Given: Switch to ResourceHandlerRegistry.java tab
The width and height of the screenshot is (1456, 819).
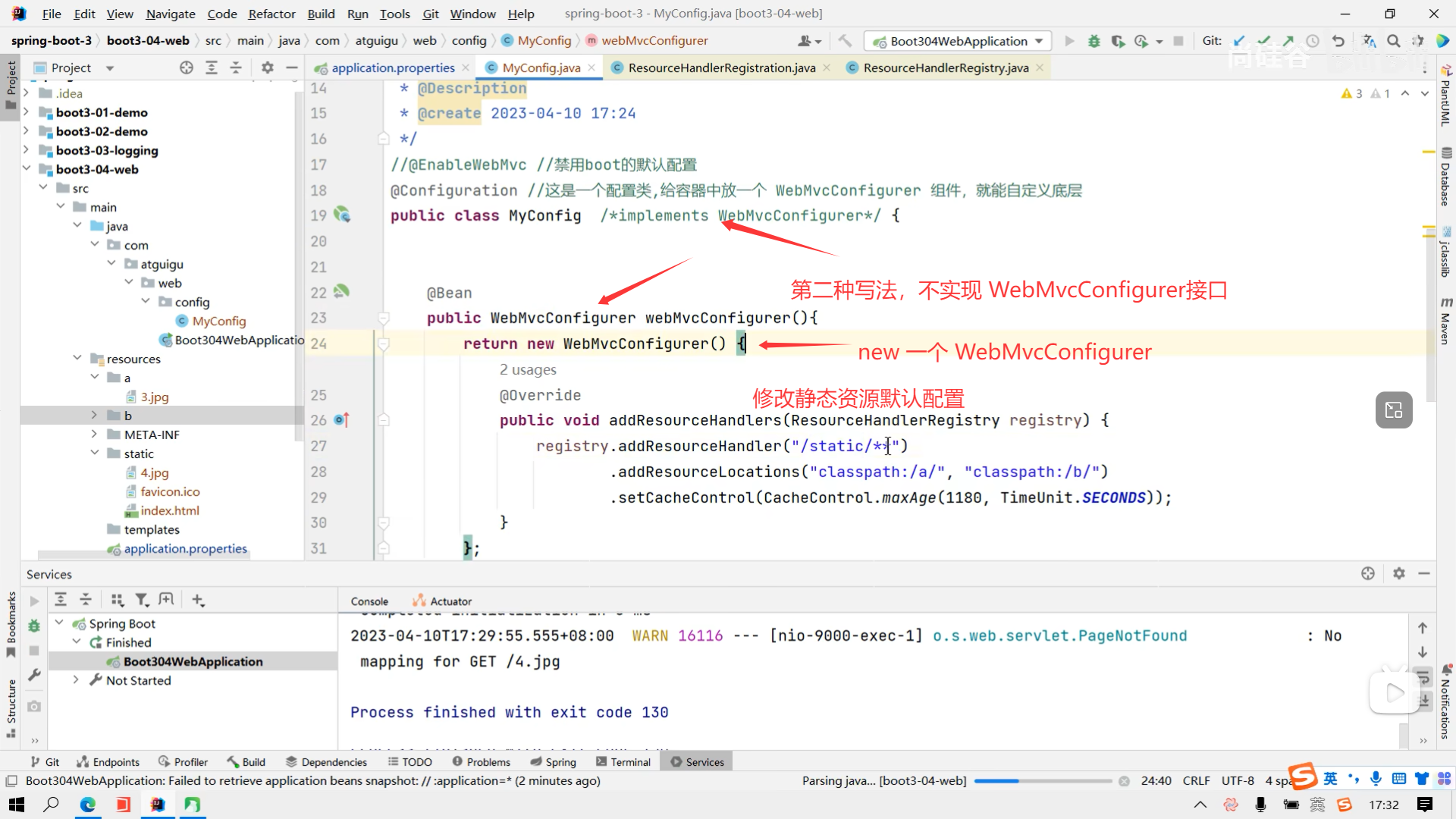Looking at the screenshot, I should (945, 67).
